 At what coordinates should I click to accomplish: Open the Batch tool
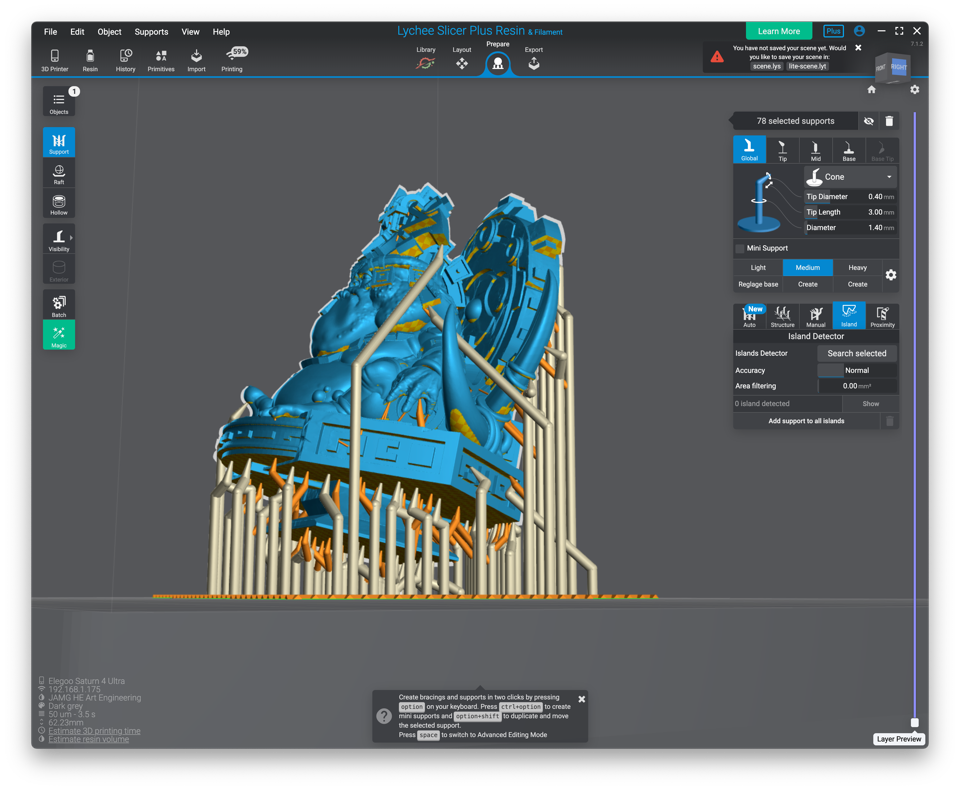point(59,305)
